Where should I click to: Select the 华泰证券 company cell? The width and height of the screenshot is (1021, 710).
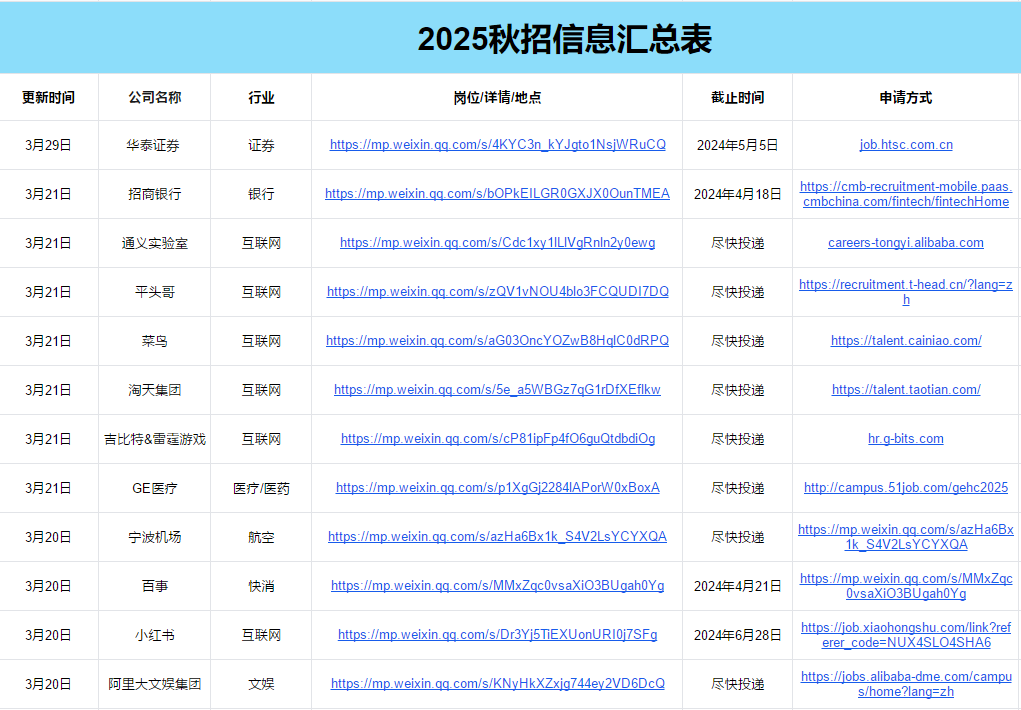tap(154, 145)
